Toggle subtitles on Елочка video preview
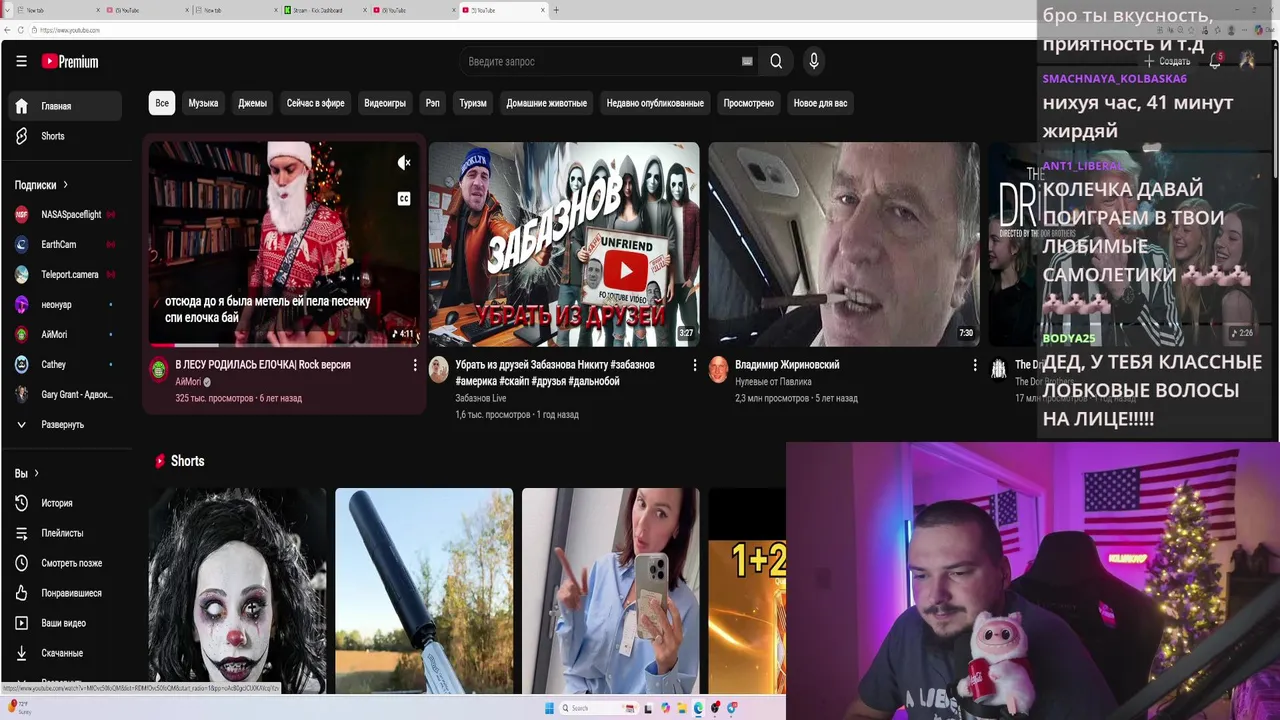Image resolution: width=1280 pixels, height=720 pixels. point(404,199)
